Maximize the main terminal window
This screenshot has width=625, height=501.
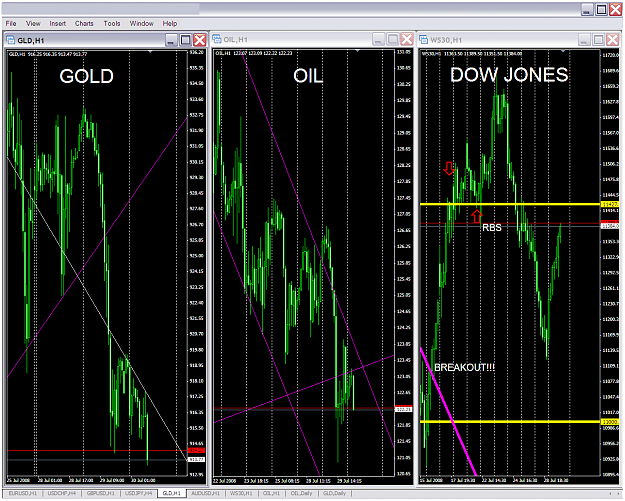click(x=601, y=10)
